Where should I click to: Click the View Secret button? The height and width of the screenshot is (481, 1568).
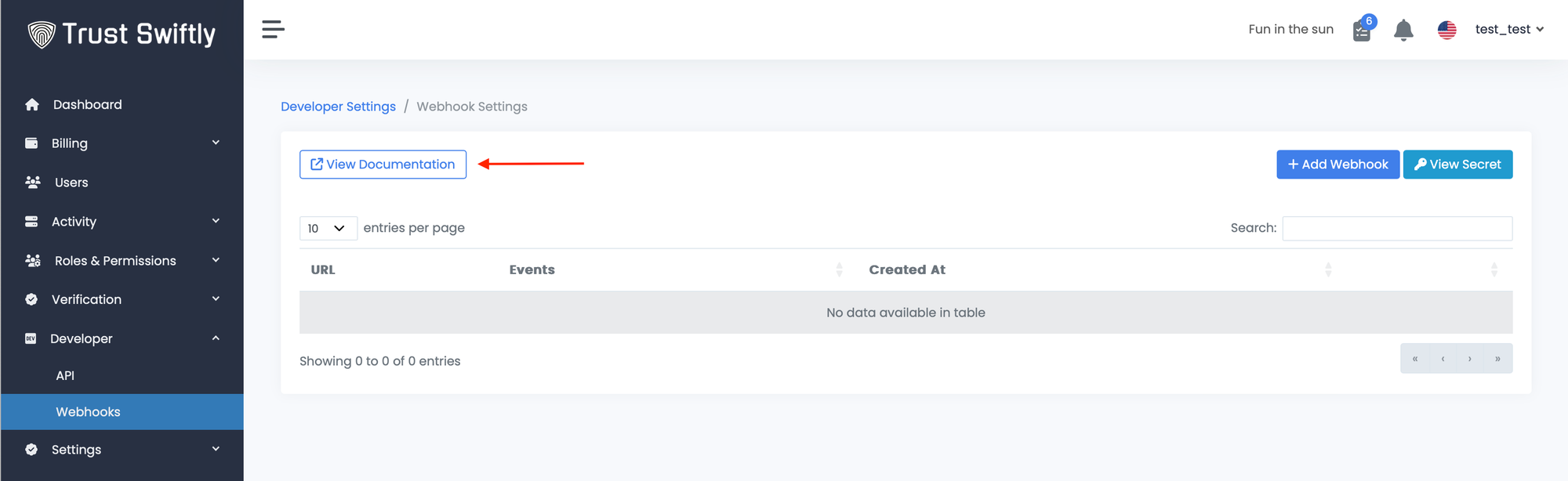click(x=1457, y=165)
